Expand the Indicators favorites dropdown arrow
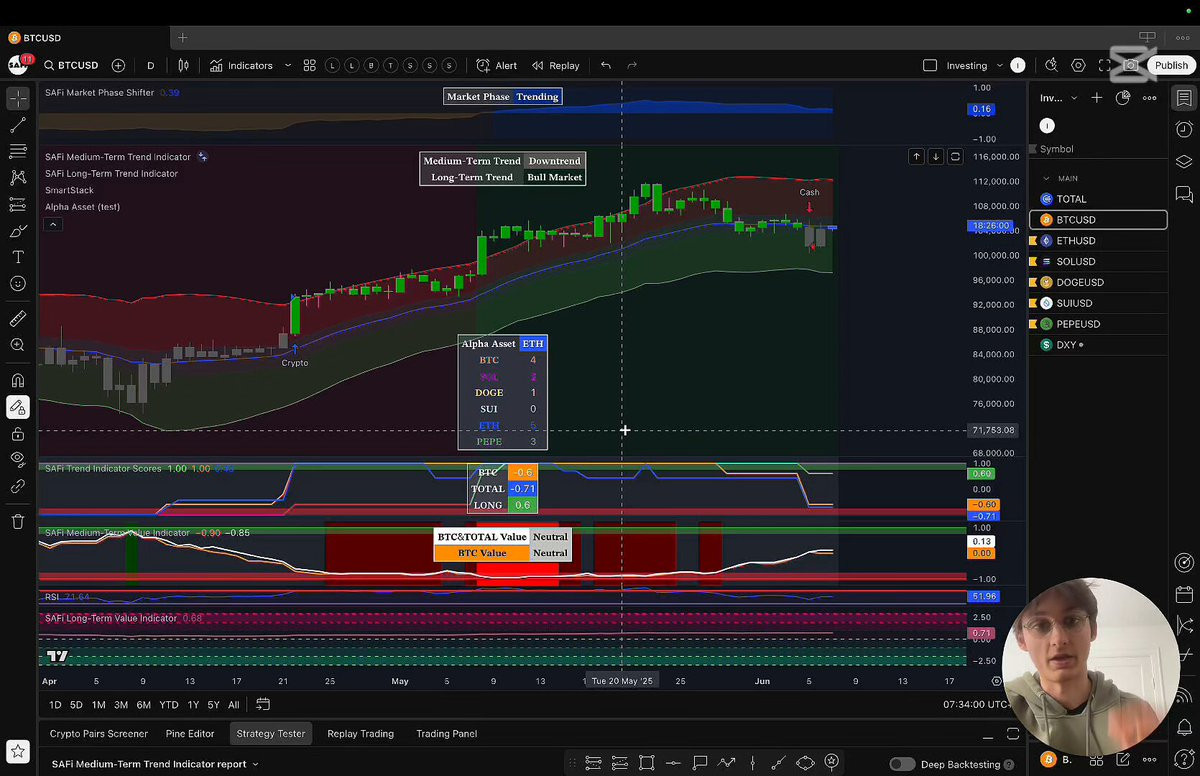Screen dimensions: 1200x776 288,66
